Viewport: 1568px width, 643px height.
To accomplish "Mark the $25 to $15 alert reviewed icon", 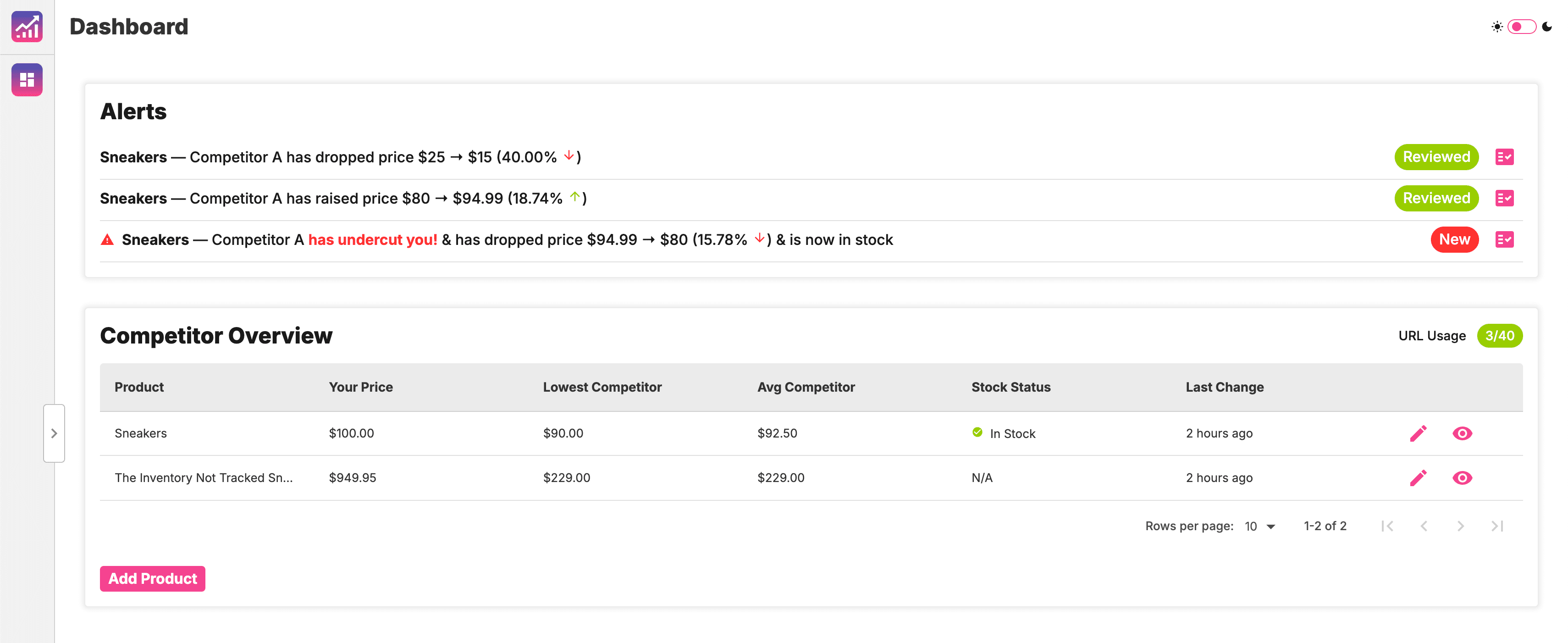I will click(1504, 157).
